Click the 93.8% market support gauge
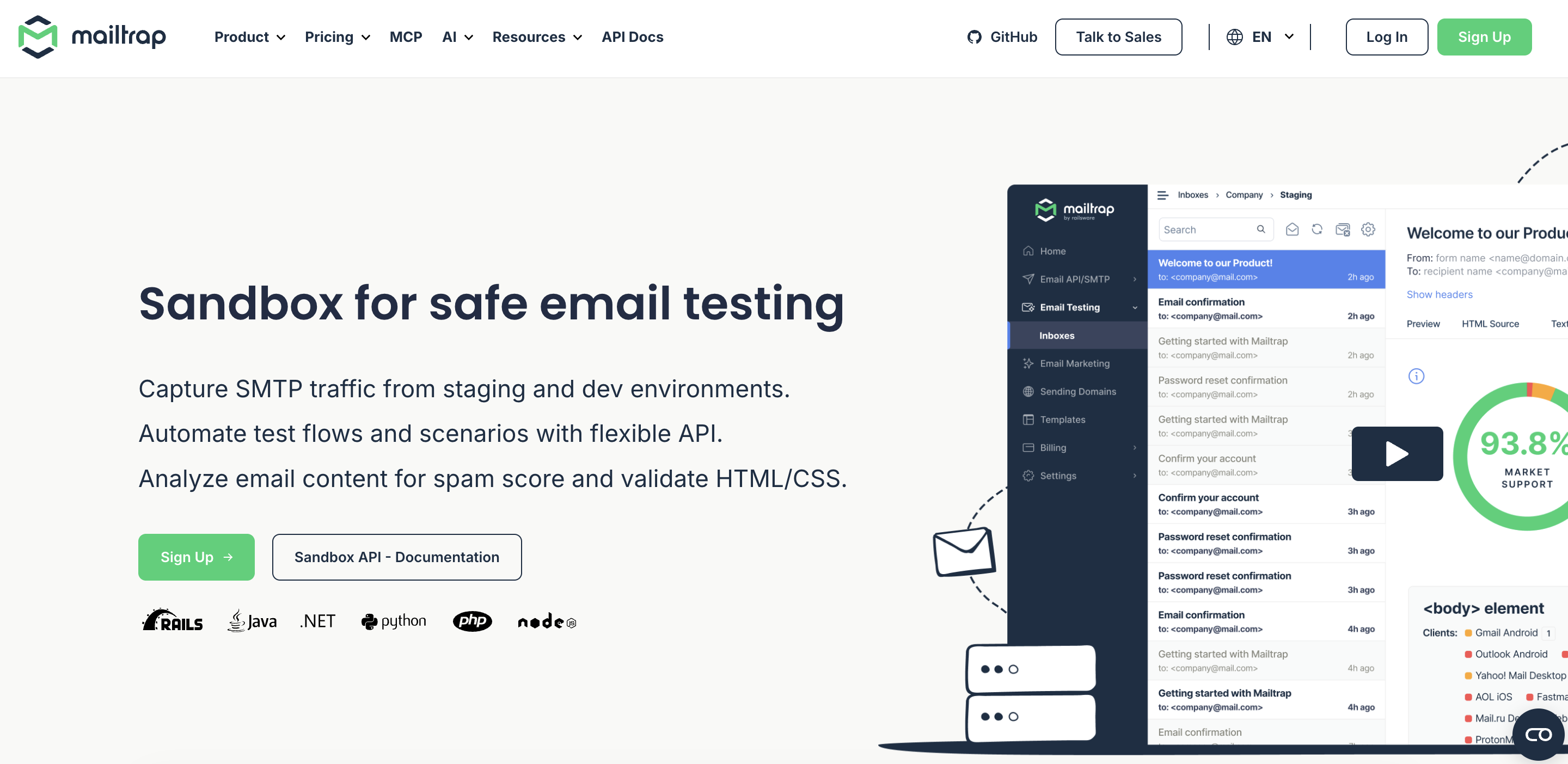The height and width of the screenshot is (764, 1568). [x=1511, y=457]
